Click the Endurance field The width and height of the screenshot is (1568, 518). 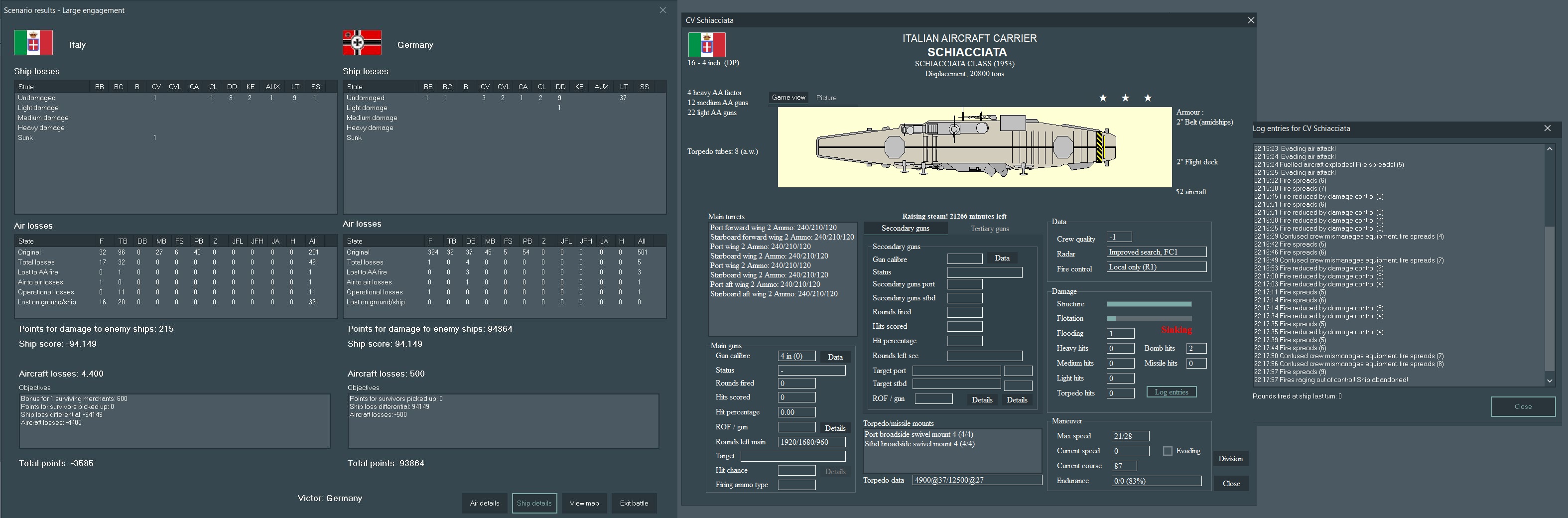click(1156, 481)
